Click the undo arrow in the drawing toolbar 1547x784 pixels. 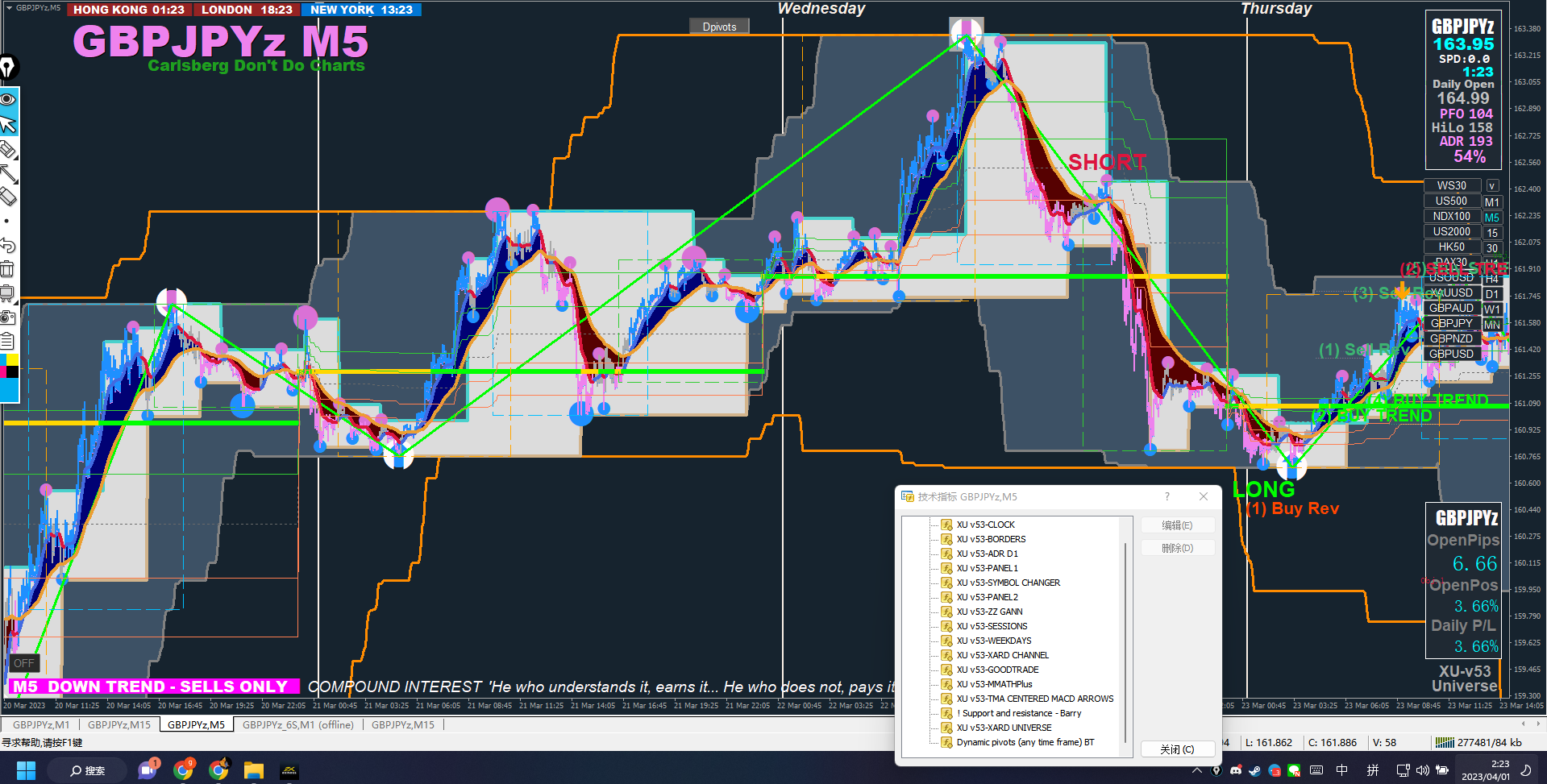pyautogui.click(x=8, y=245)
